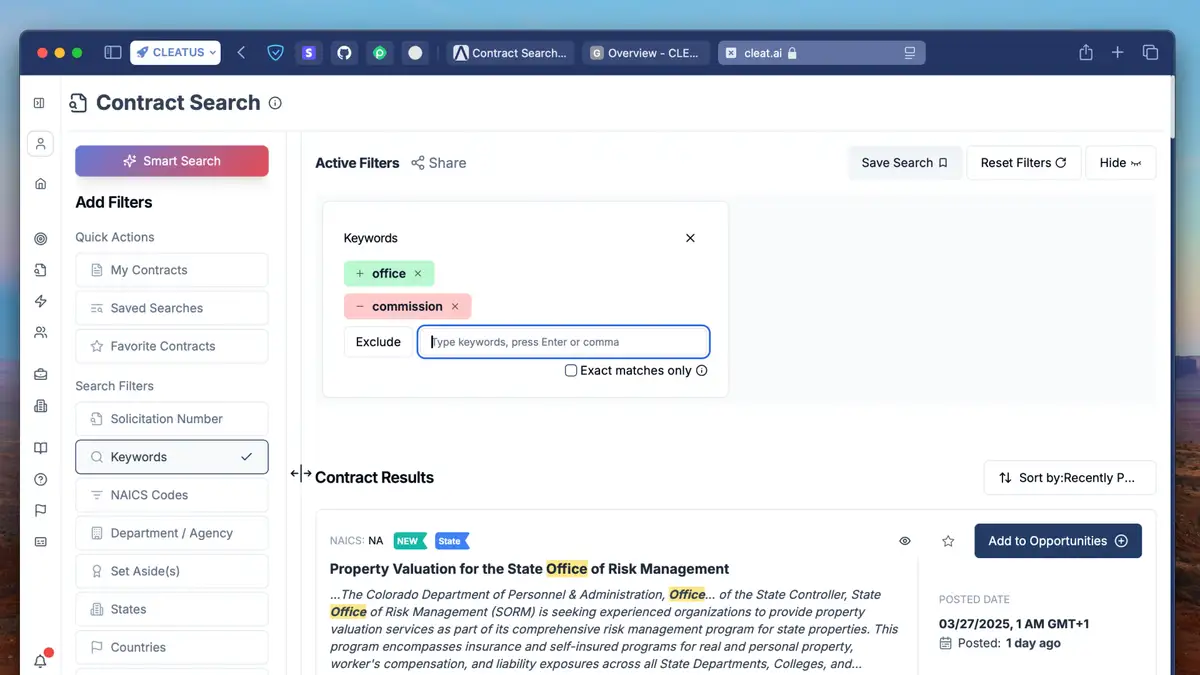Expand the NAICS Codes filter
The width and height of the screenshot is (1200, 675).
pos(172,495)
